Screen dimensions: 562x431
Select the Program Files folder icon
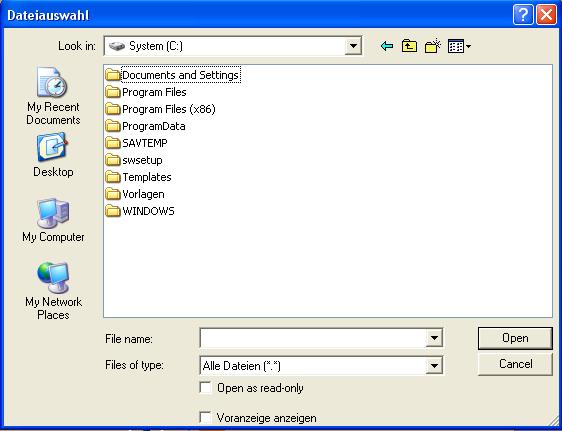coord(113,92)
